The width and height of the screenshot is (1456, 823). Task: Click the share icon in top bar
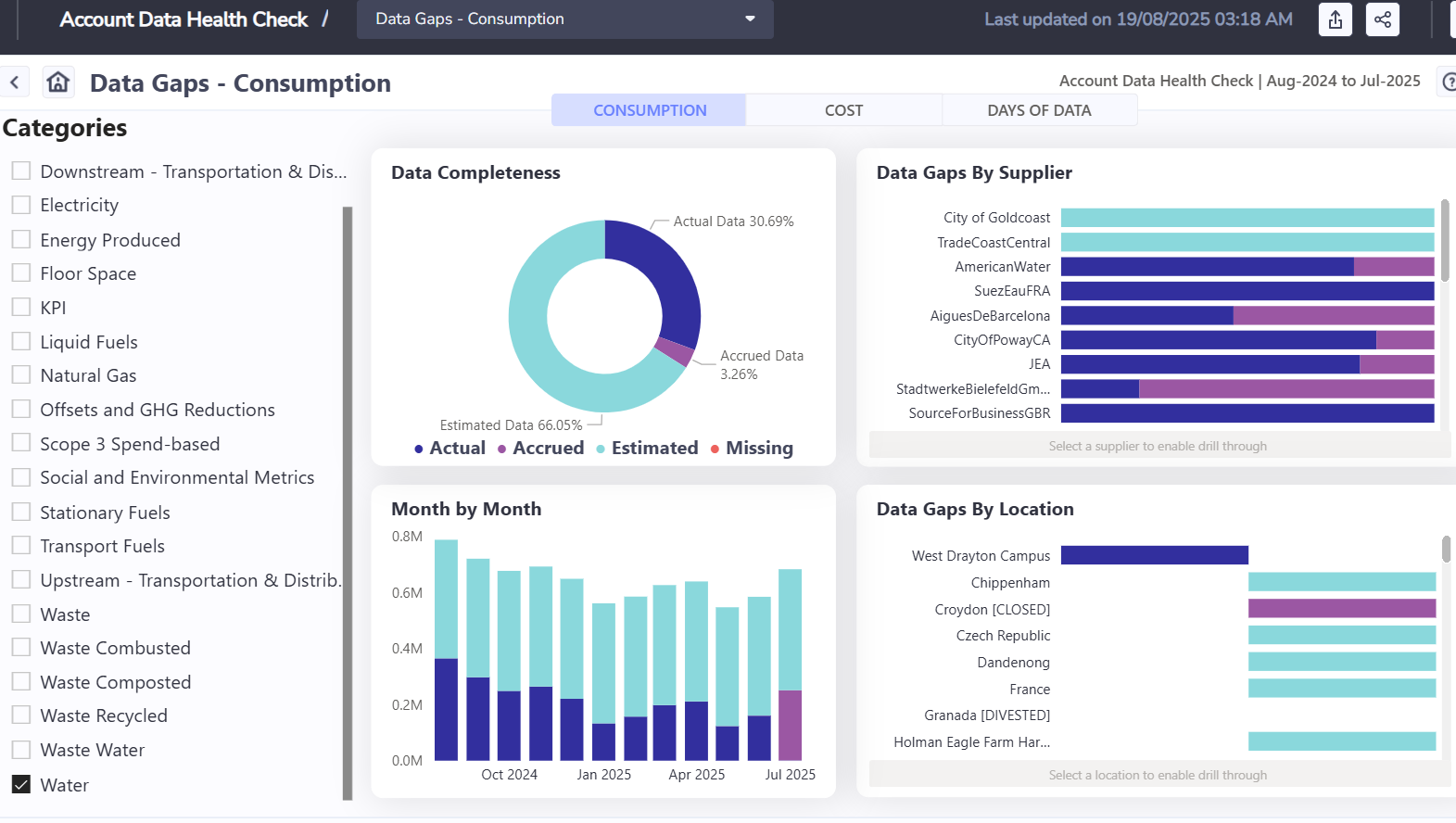pyautogui.click(x=1382, y=19)
